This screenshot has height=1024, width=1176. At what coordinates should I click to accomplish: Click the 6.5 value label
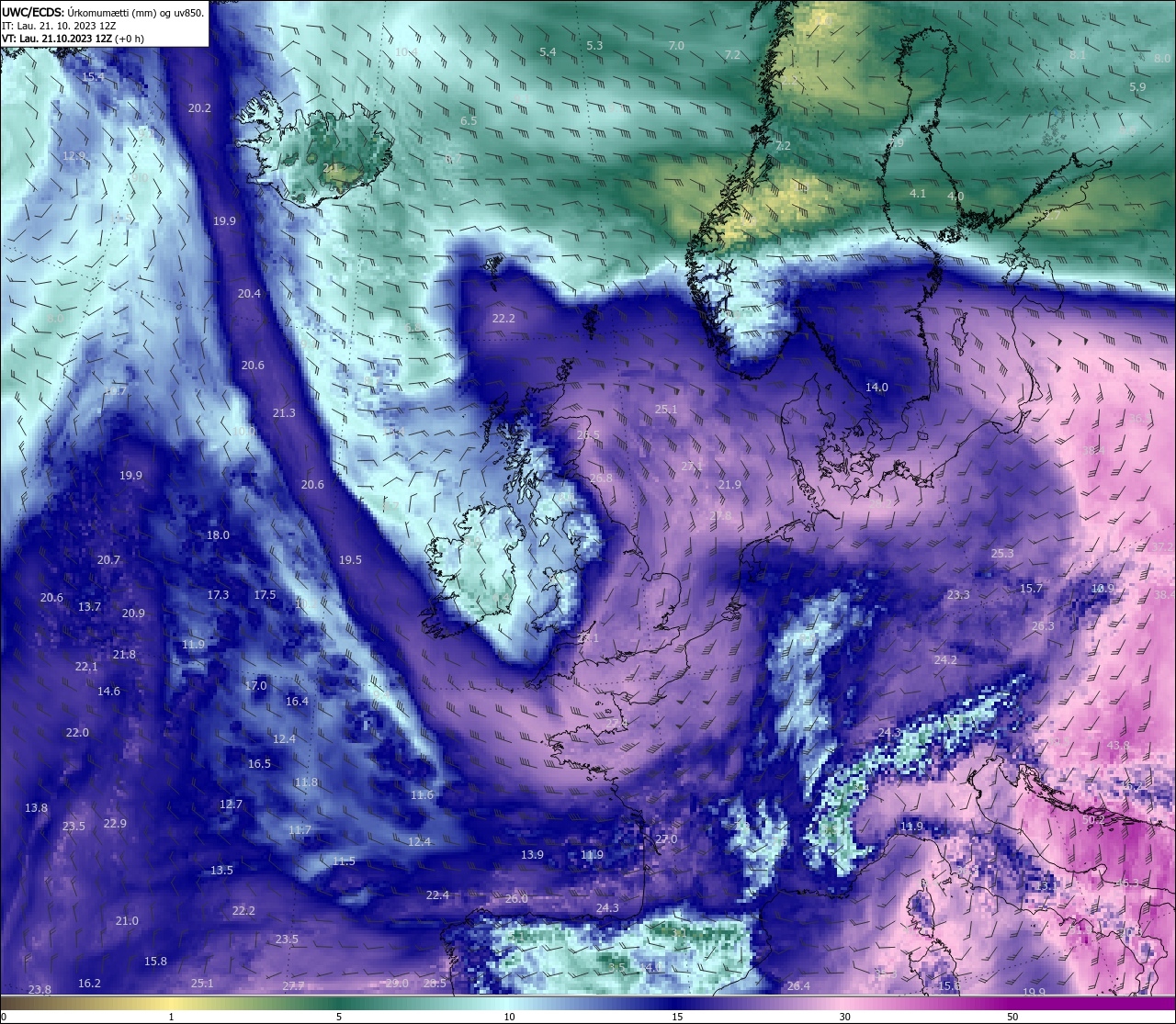[469, 121]
